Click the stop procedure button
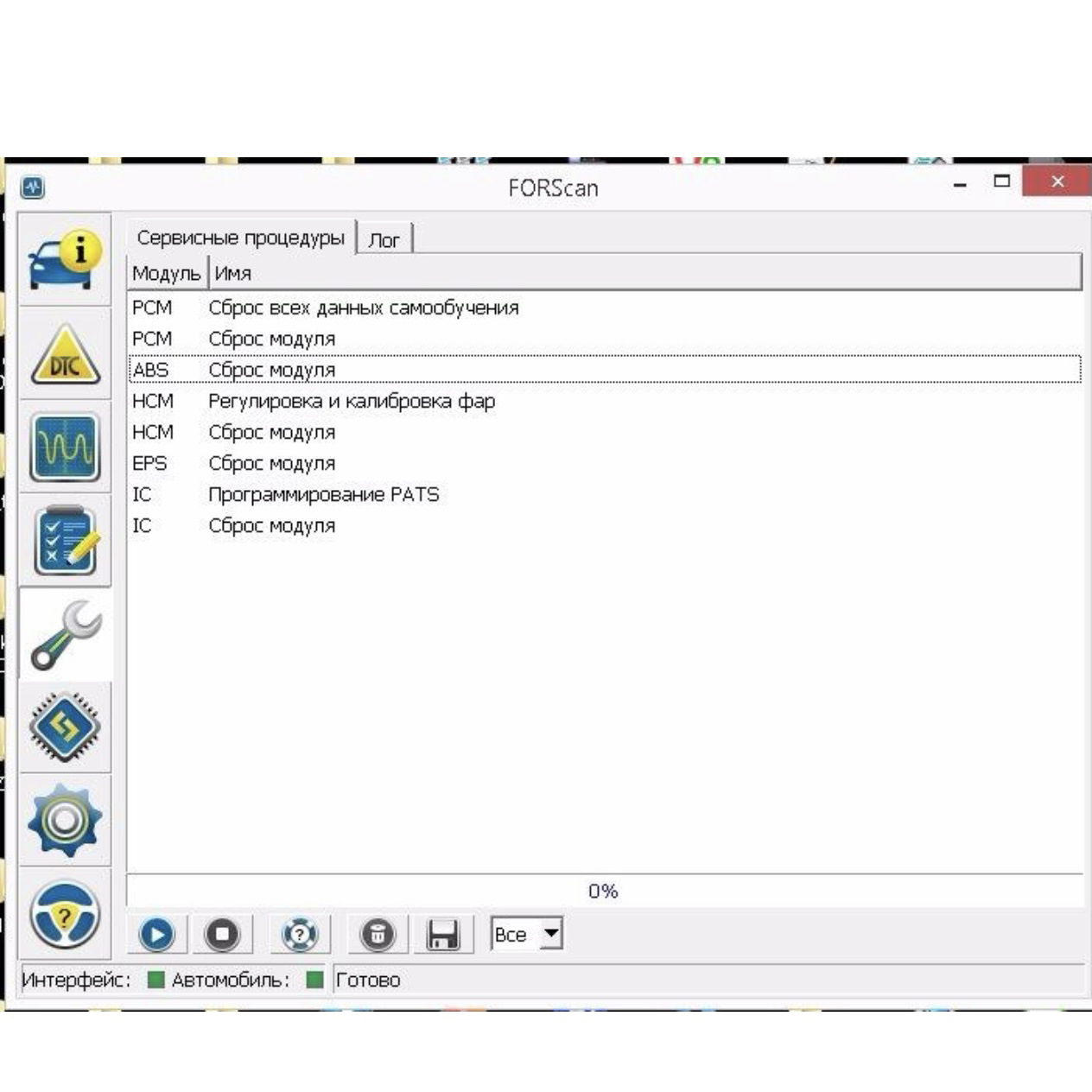1092x1092 pixels. [223, 934]
